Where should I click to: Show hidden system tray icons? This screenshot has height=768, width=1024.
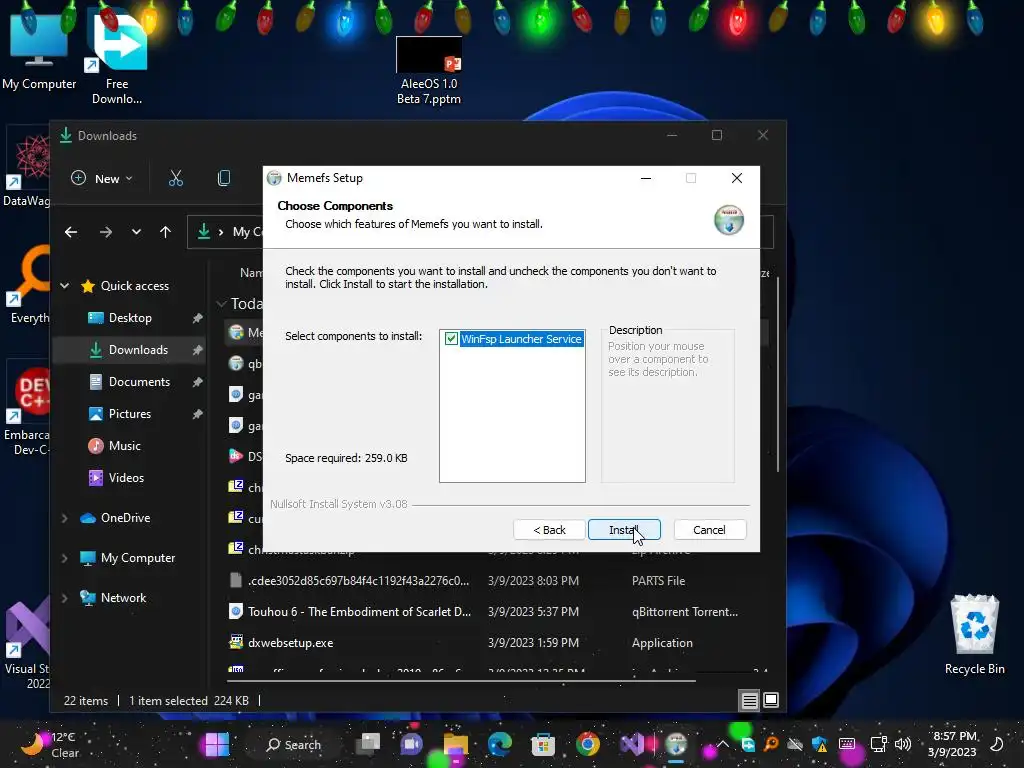tap(723, 744)
